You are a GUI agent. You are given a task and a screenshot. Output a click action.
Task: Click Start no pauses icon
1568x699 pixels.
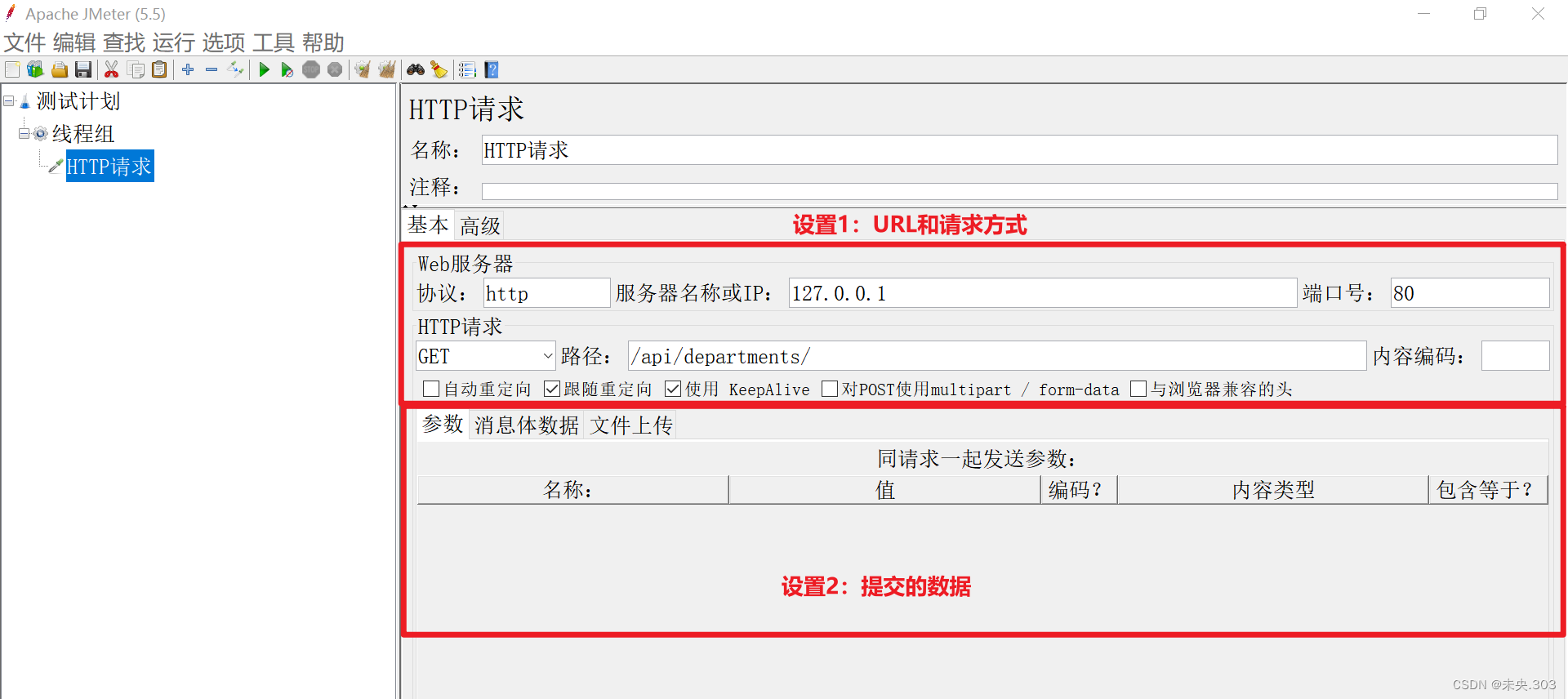click(287, 69)
